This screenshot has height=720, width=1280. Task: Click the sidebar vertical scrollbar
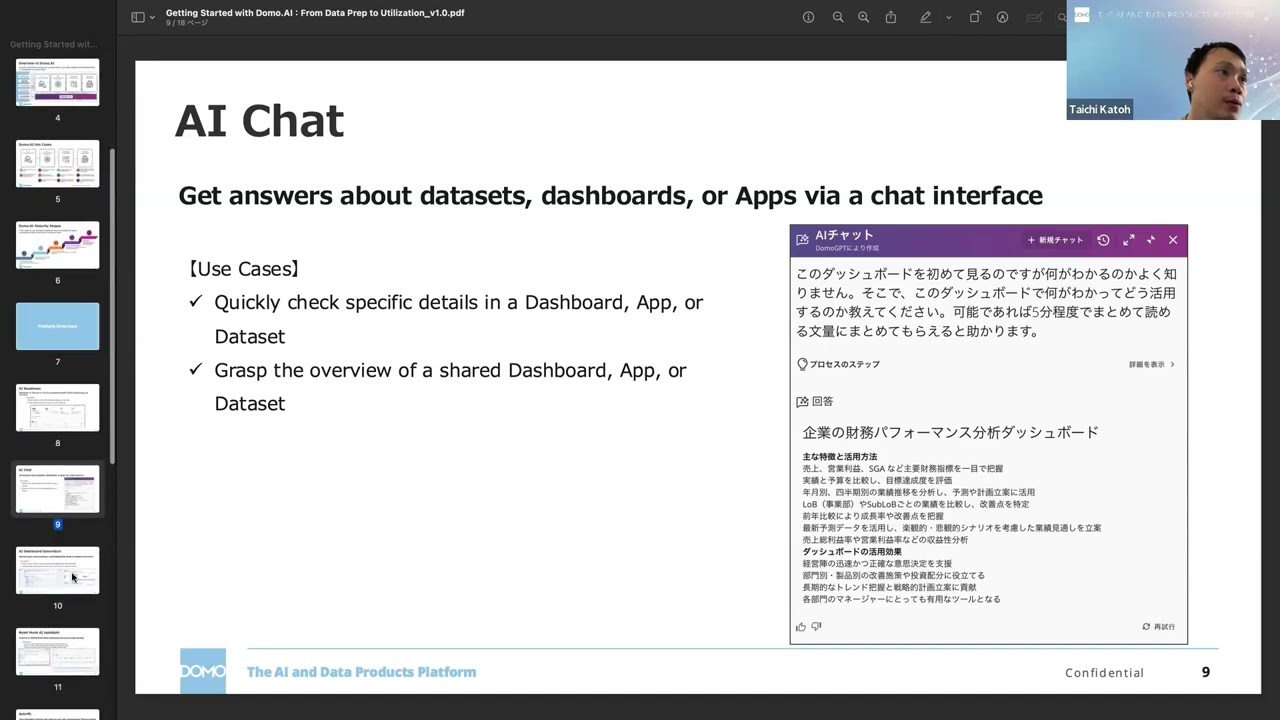pyautogui.click(x=112, y=305)
